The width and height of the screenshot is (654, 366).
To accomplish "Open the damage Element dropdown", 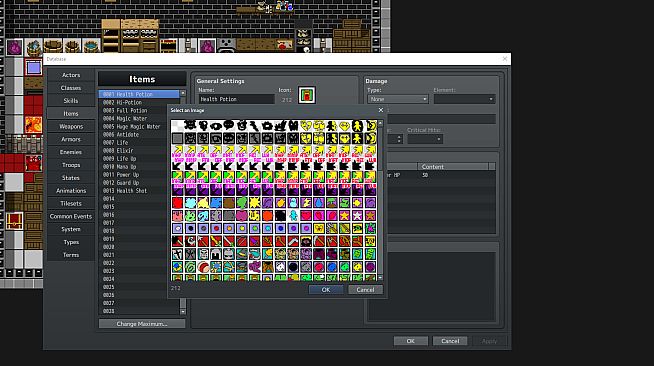I will (x=464, y=99).
